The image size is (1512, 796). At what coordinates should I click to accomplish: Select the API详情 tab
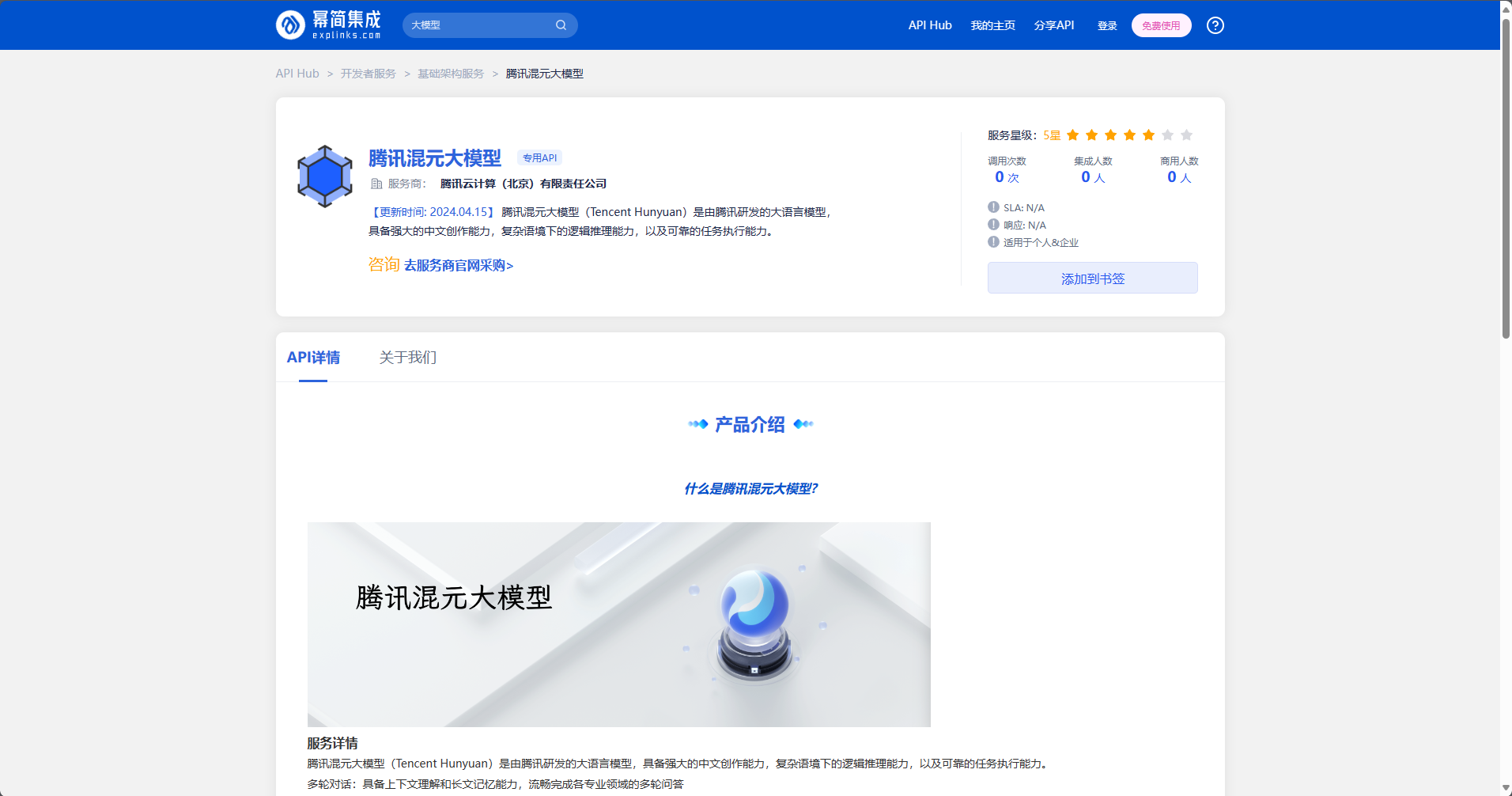click(x=313, y=358)
